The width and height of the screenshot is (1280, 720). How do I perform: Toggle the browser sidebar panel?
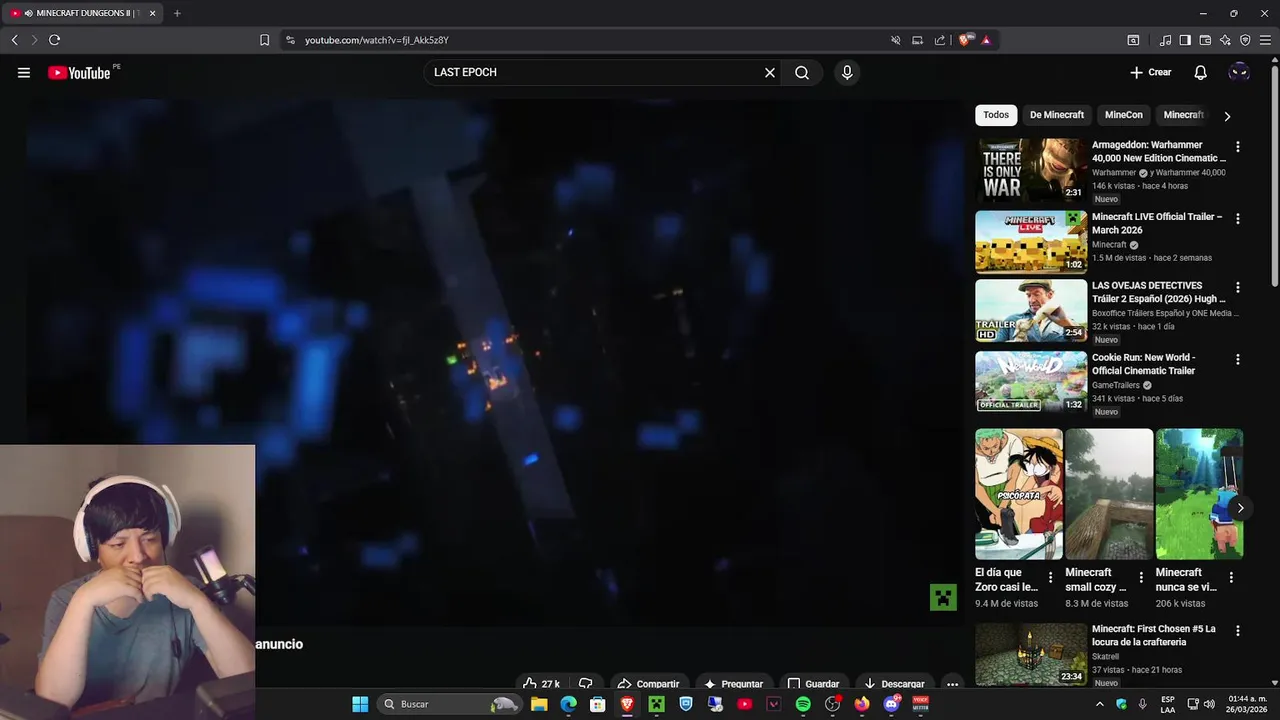click(x=1185, y=40)
